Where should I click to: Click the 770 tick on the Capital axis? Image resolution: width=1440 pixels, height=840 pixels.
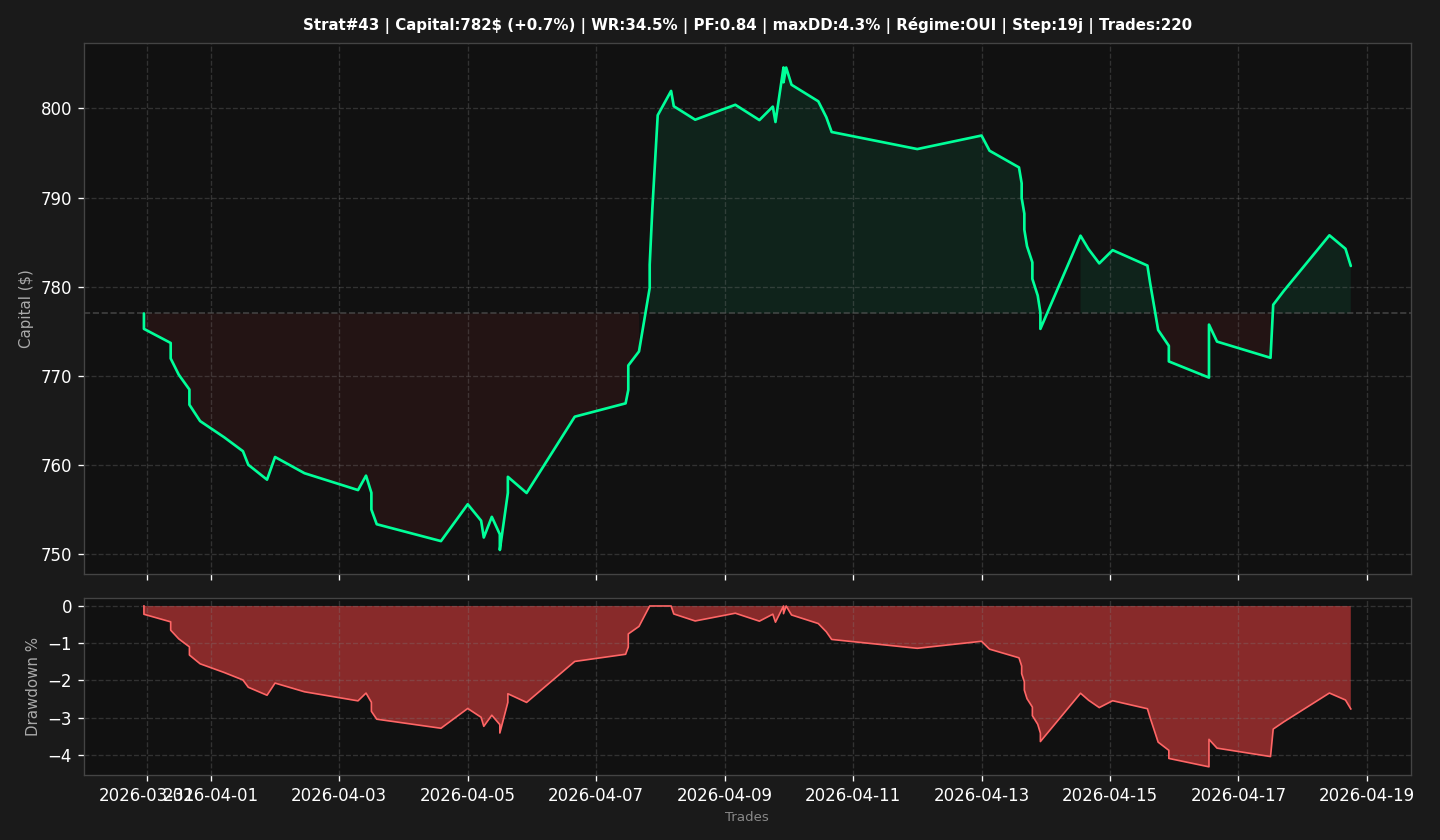tap(55, 377)
